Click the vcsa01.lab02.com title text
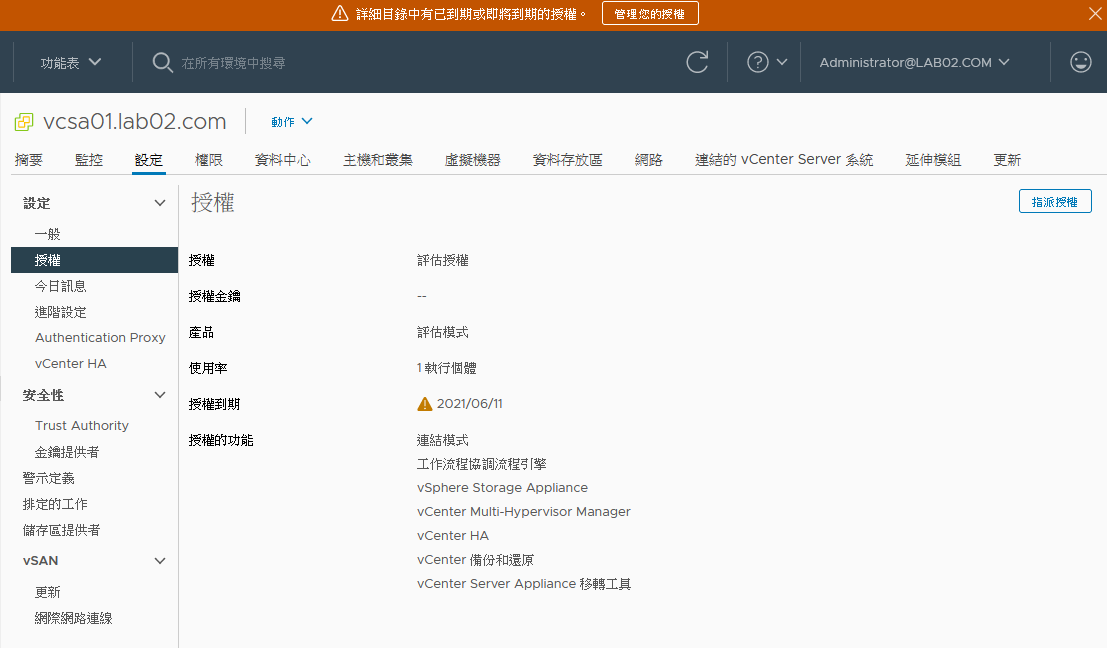The width and height of the screenshot is (1107, 648). pos(134,121)
